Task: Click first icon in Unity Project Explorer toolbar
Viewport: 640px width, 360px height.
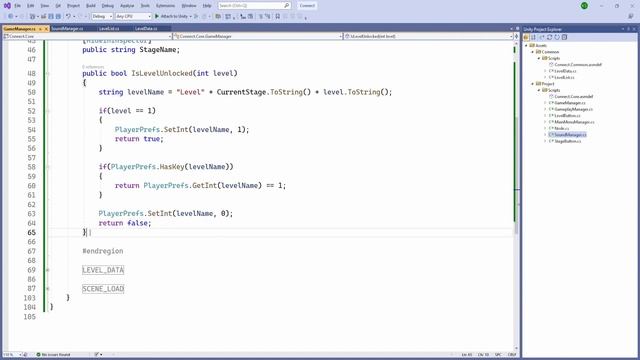Action: tap(527, 37)
